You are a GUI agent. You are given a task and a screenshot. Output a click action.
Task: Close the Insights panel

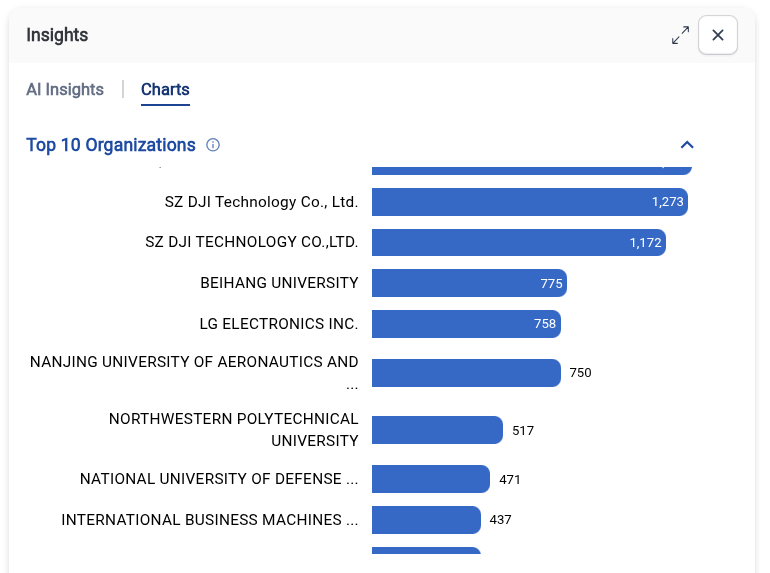(717, 35)
